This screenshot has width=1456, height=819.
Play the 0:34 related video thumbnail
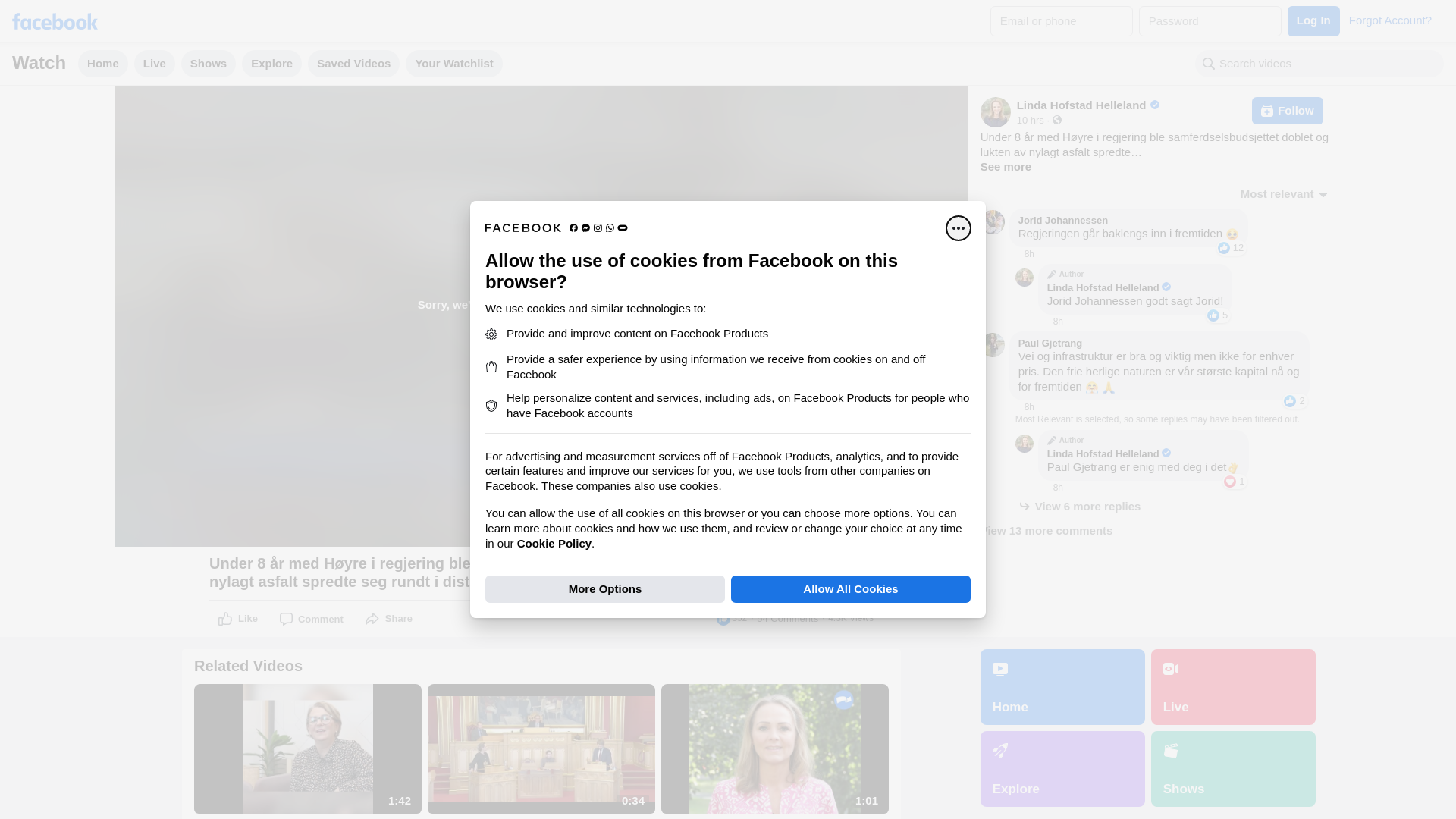pyautogui.click(x=541, y=748)
